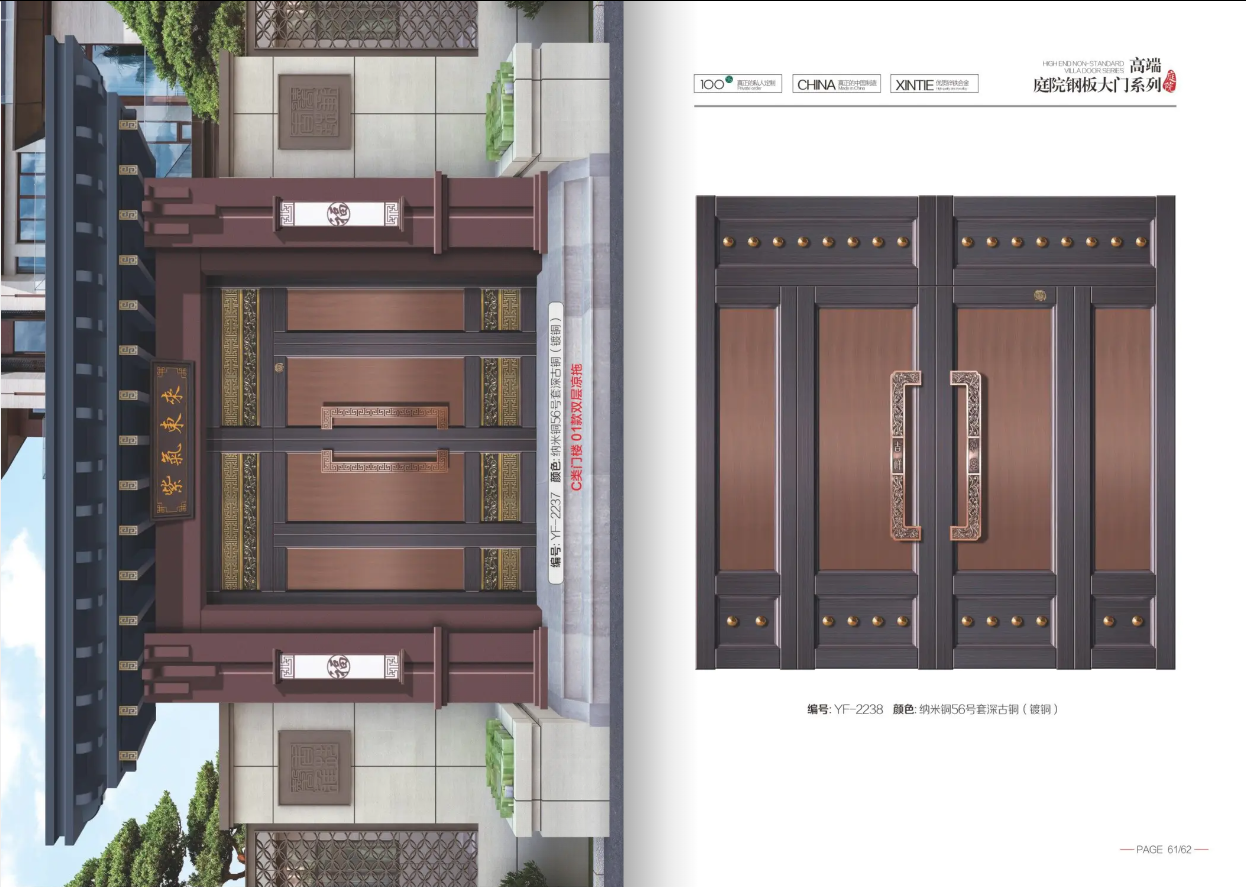
Task: Click the YF-2238 door product image
Action: (935, 432)
